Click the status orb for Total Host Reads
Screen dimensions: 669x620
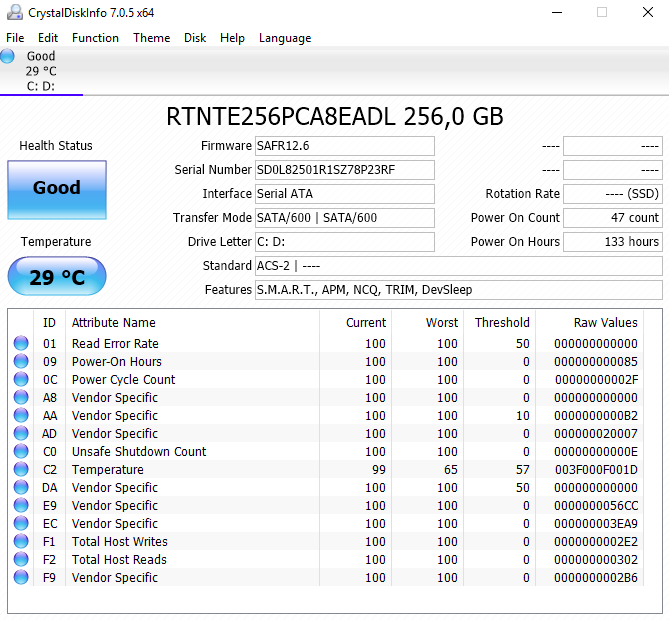[21, 560]
